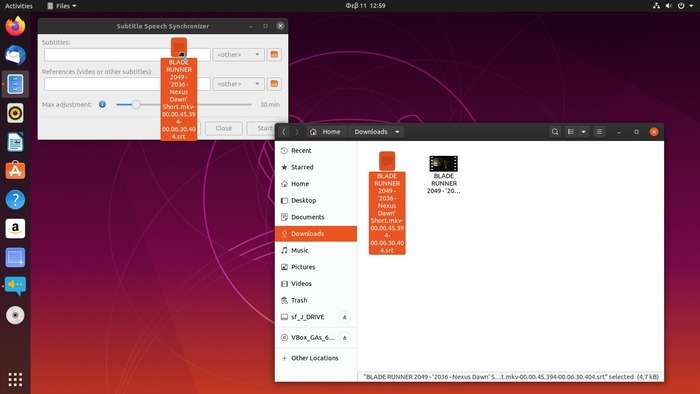
Task: Open the Files app menu in top bar
Action: (62, 6)
